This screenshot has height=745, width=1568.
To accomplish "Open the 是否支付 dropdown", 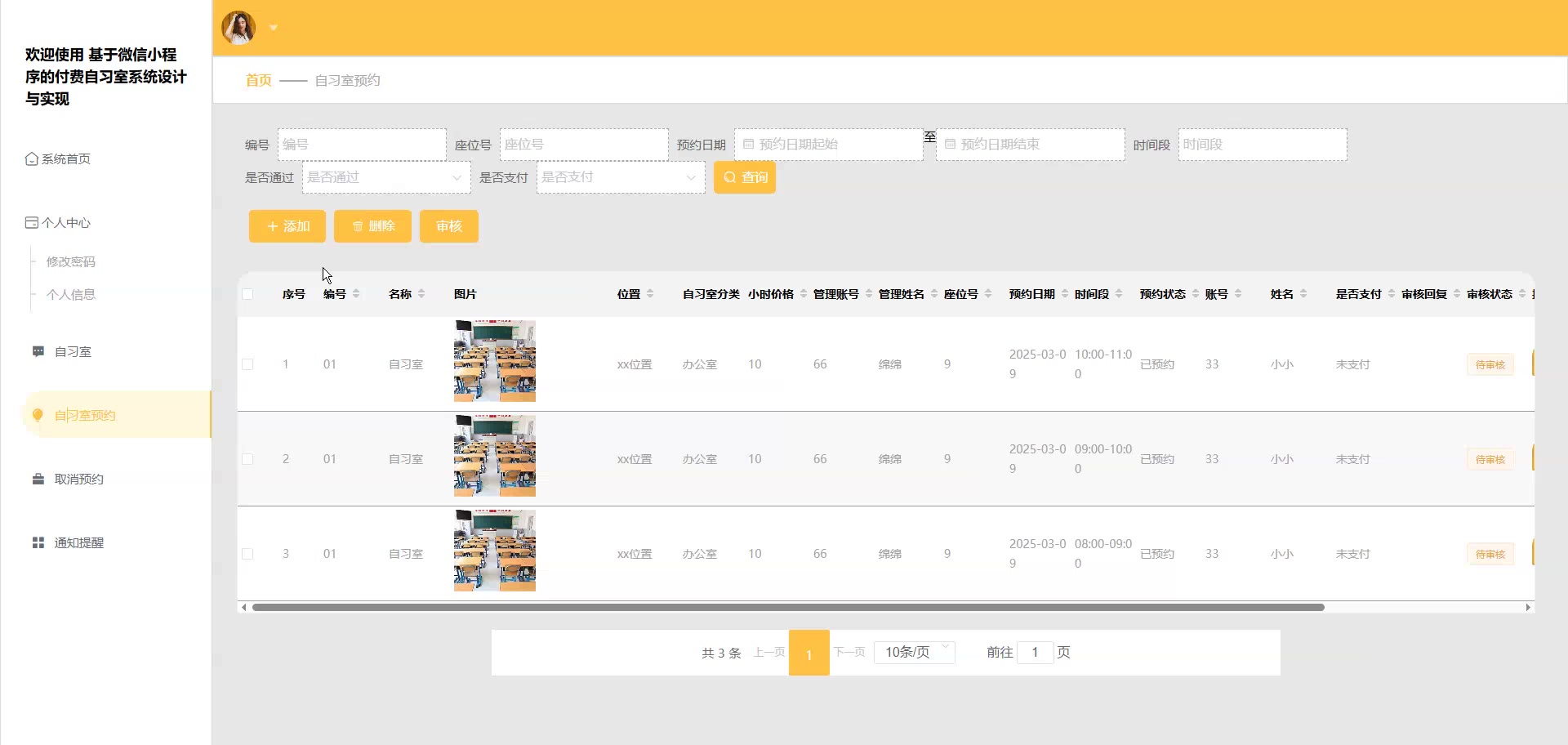I will tap(620, 177).
